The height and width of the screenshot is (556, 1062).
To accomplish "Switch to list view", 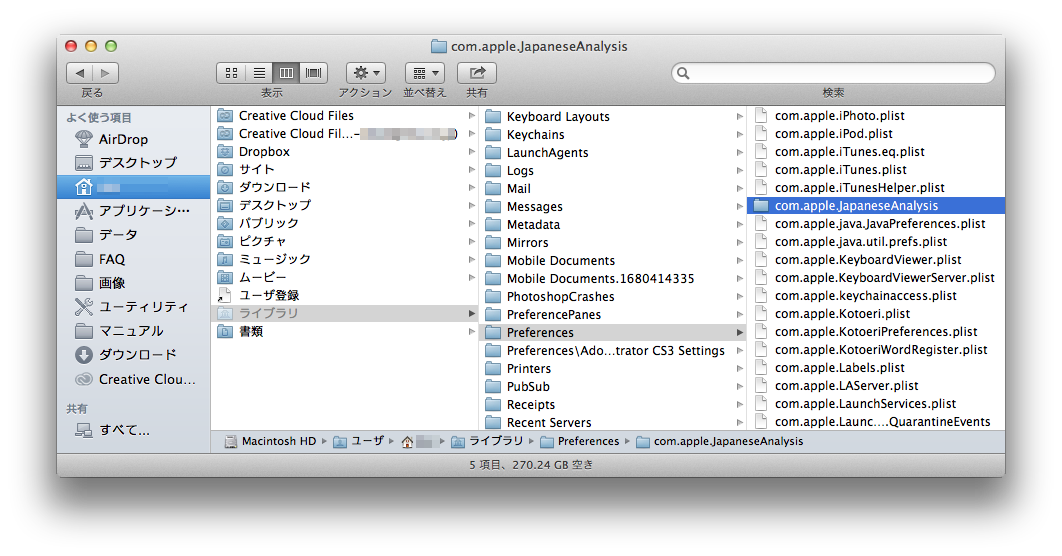I will pyautogui.click(x=259, y=72).
